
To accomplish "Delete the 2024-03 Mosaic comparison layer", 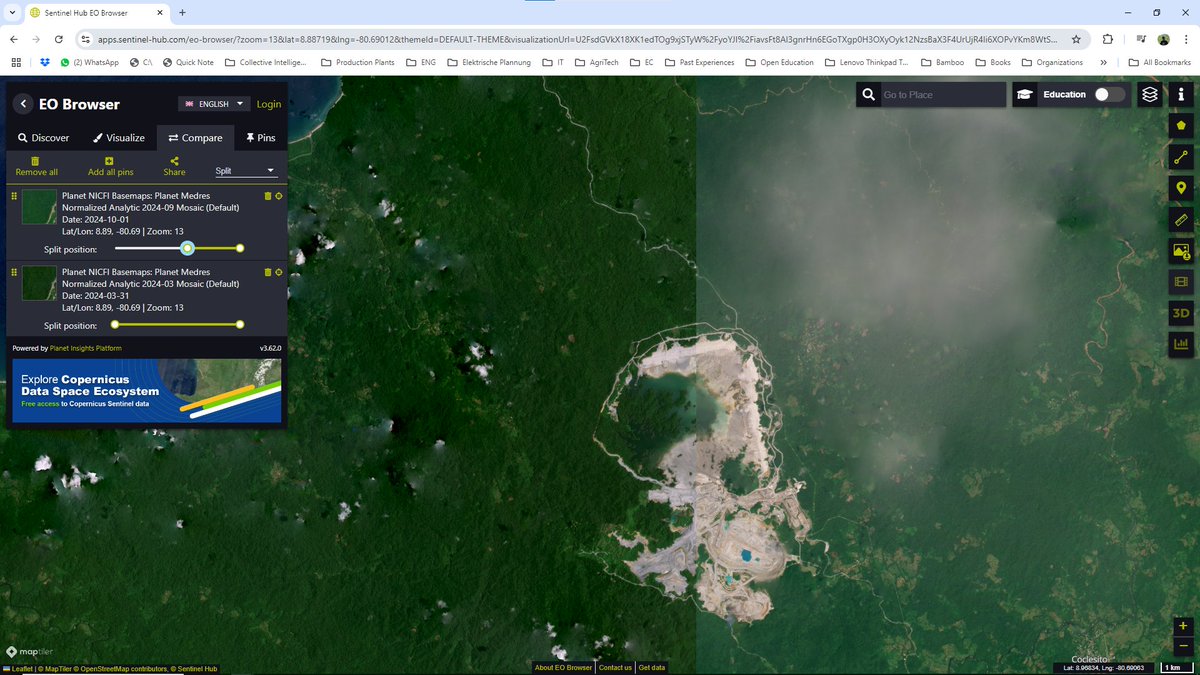I will pos(267,272).
